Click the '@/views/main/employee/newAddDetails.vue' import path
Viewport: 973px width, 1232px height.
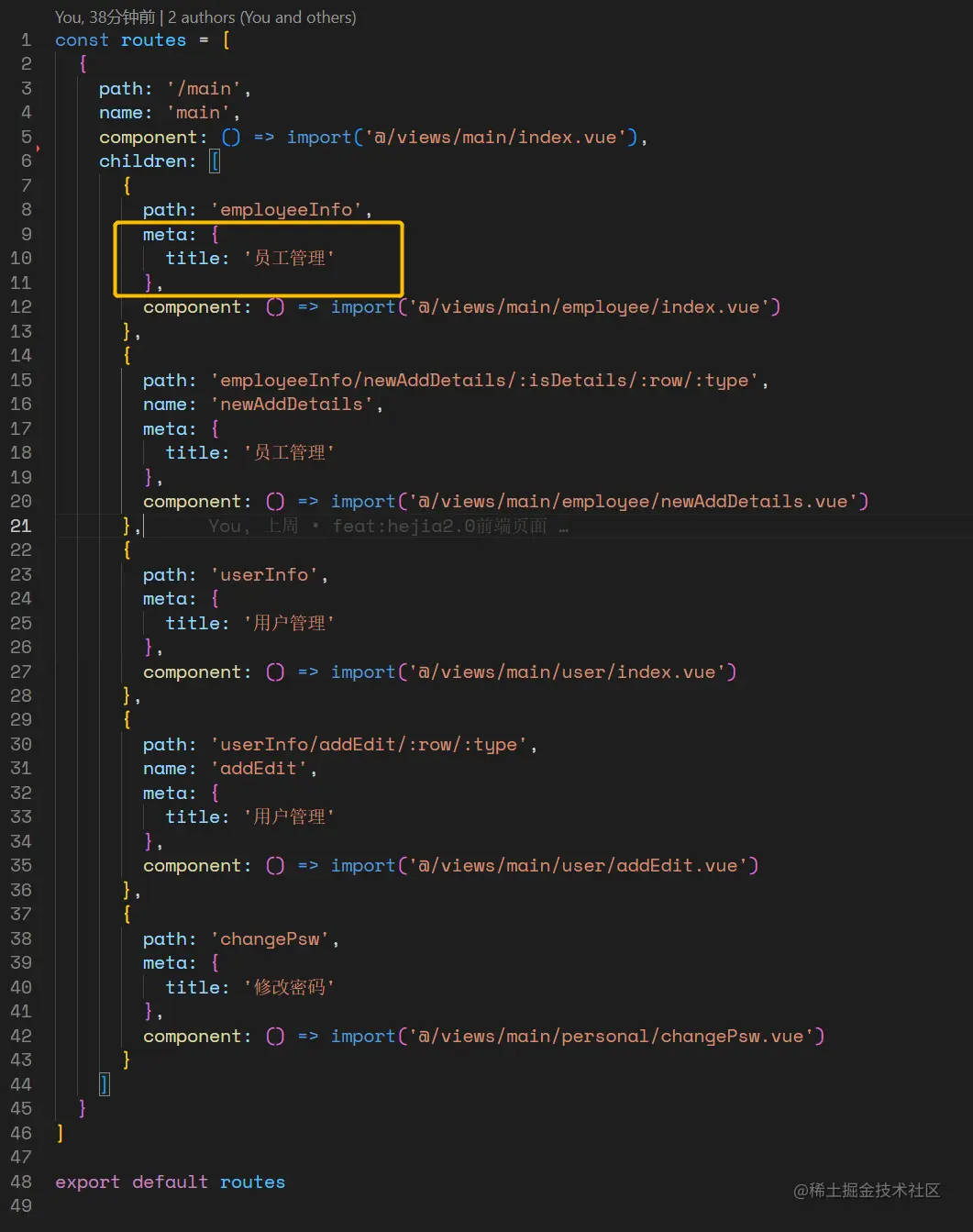634,502
